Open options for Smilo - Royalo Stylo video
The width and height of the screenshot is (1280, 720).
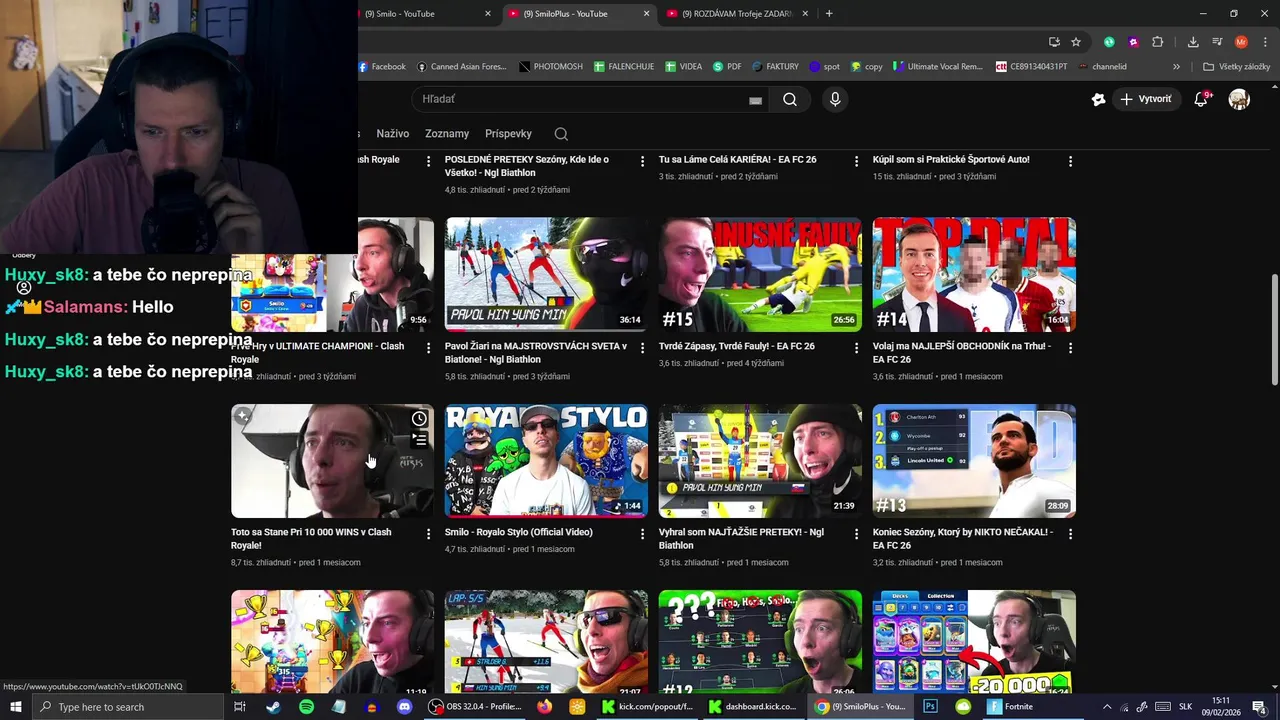643,534
